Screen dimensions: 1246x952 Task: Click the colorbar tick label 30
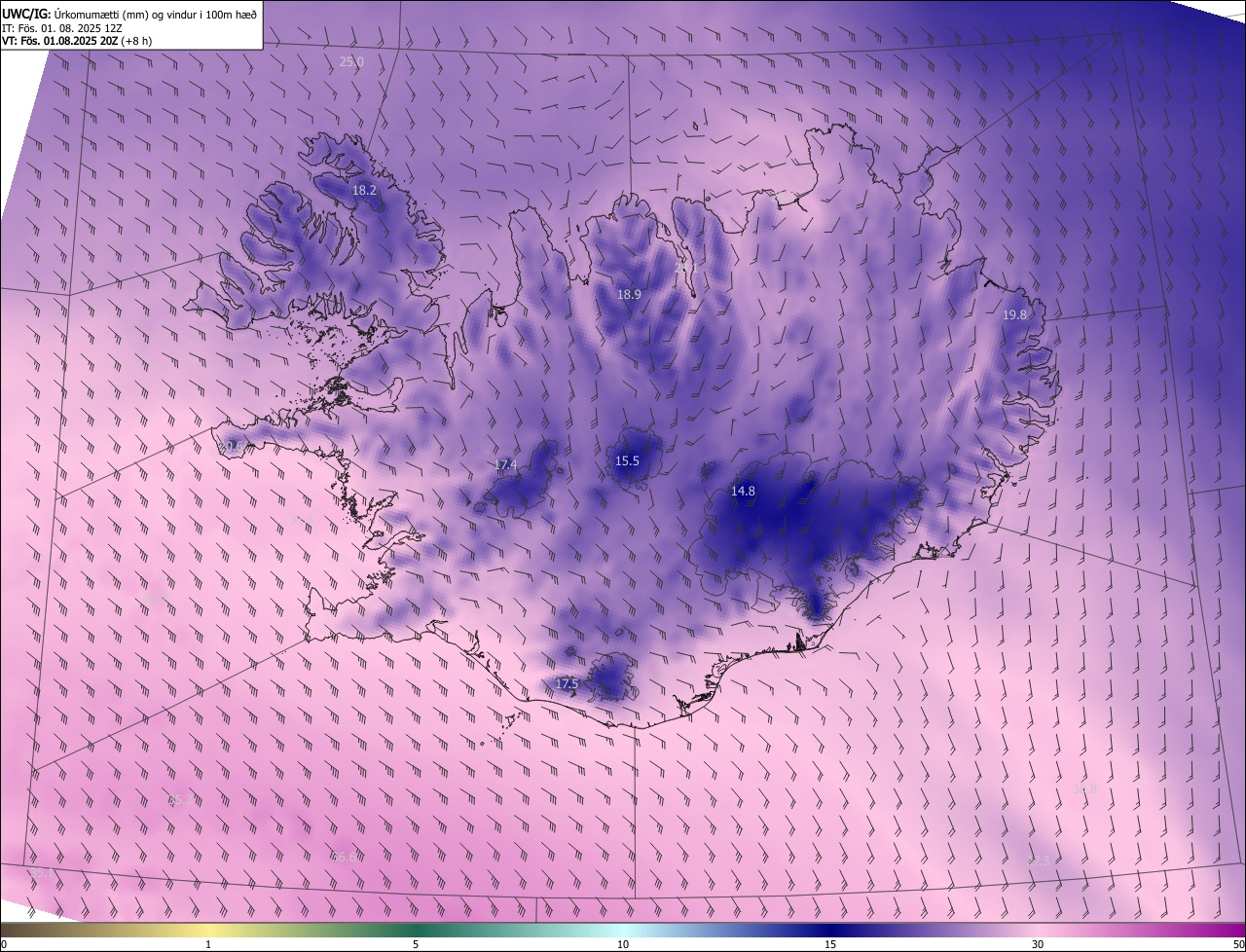1038,944
